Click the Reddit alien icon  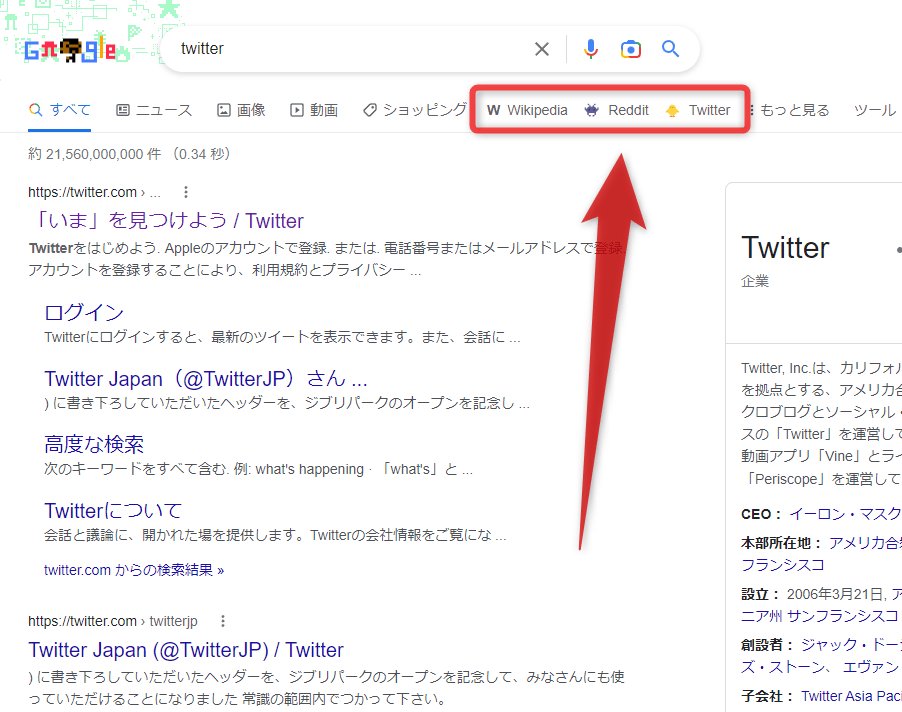pos(592,110)
